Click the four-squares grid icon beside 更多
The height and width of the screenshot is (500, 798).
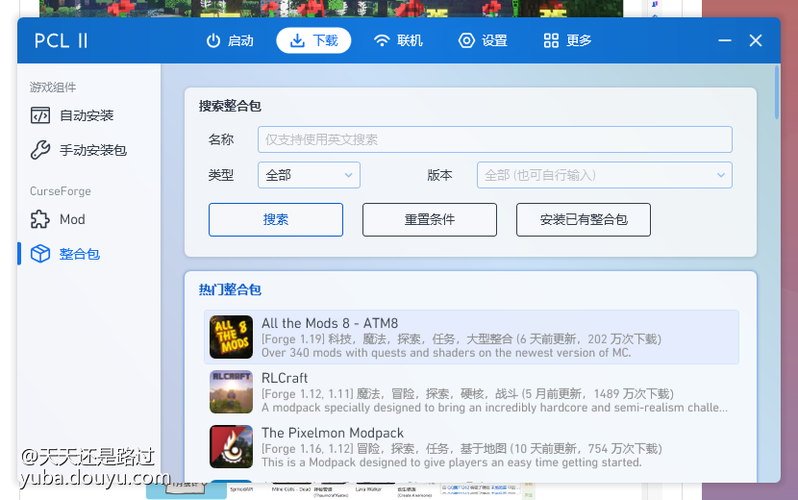(551, 41)
